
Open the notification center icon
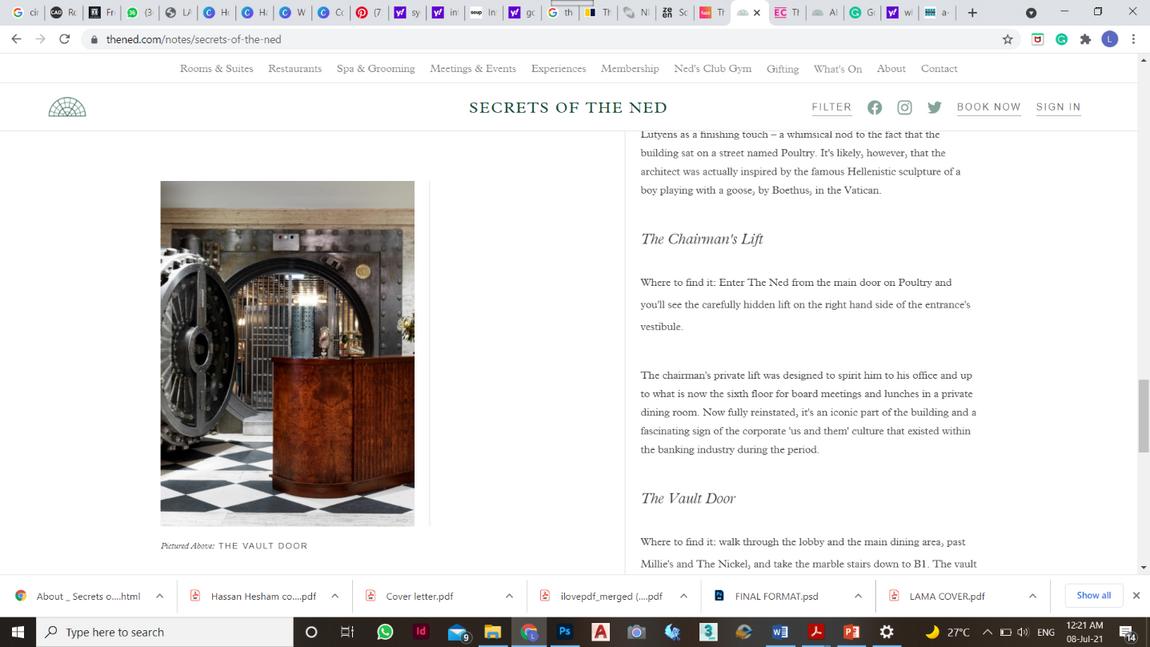click(1128, 632)
